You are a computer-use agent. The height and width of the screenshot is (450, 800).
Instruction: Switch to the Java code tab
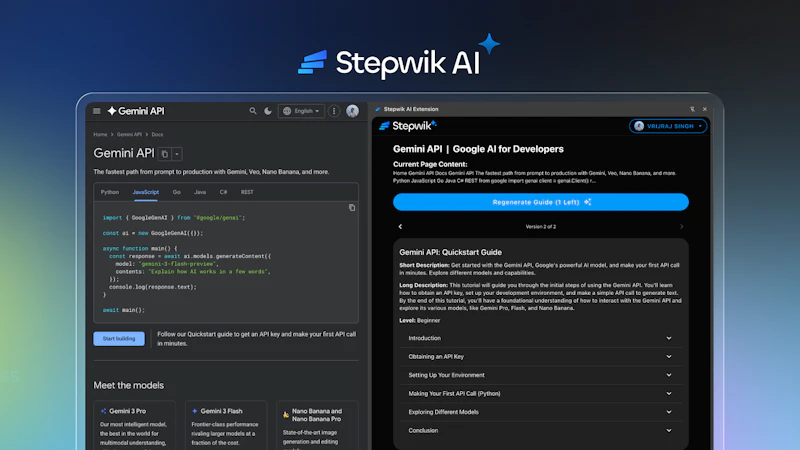(200, 192)
